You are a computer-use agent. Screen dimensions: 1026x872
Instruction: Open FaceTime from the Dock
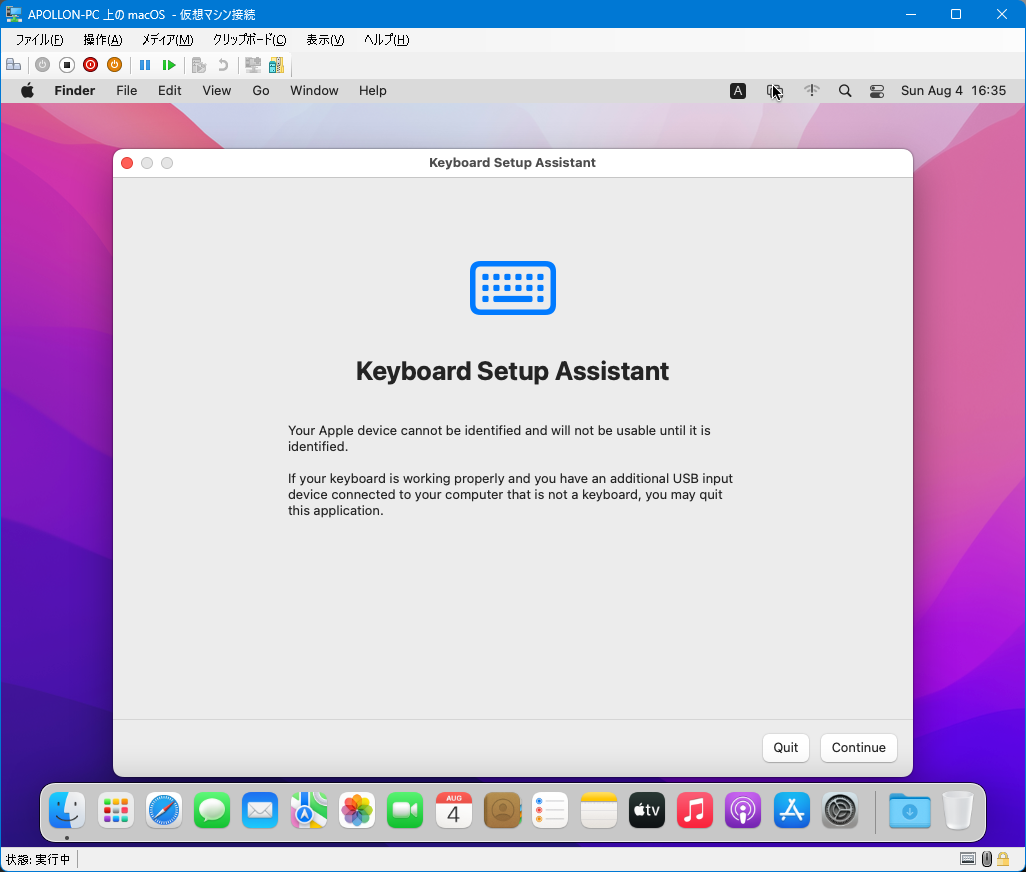click(x=405, y=811)
